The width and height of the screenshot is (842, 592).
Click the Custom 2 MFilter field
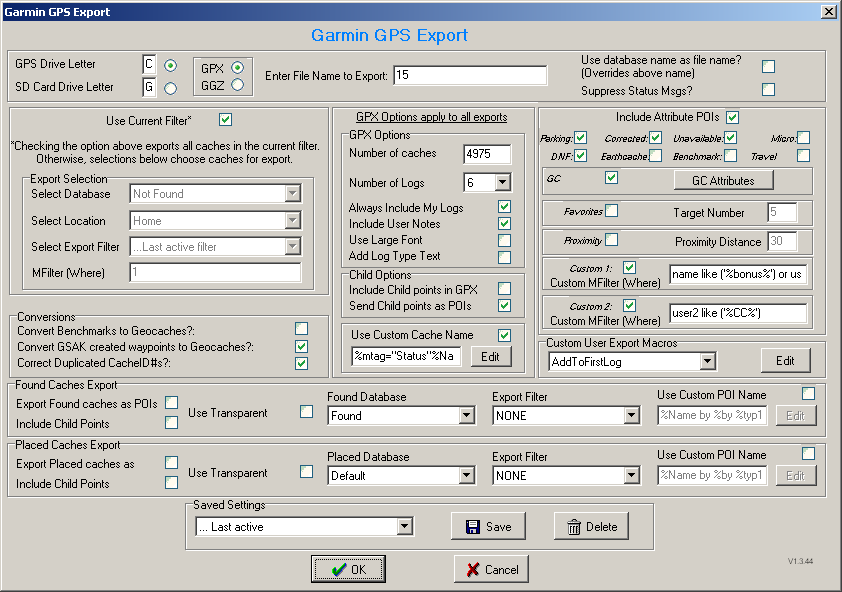click(738, 313)
